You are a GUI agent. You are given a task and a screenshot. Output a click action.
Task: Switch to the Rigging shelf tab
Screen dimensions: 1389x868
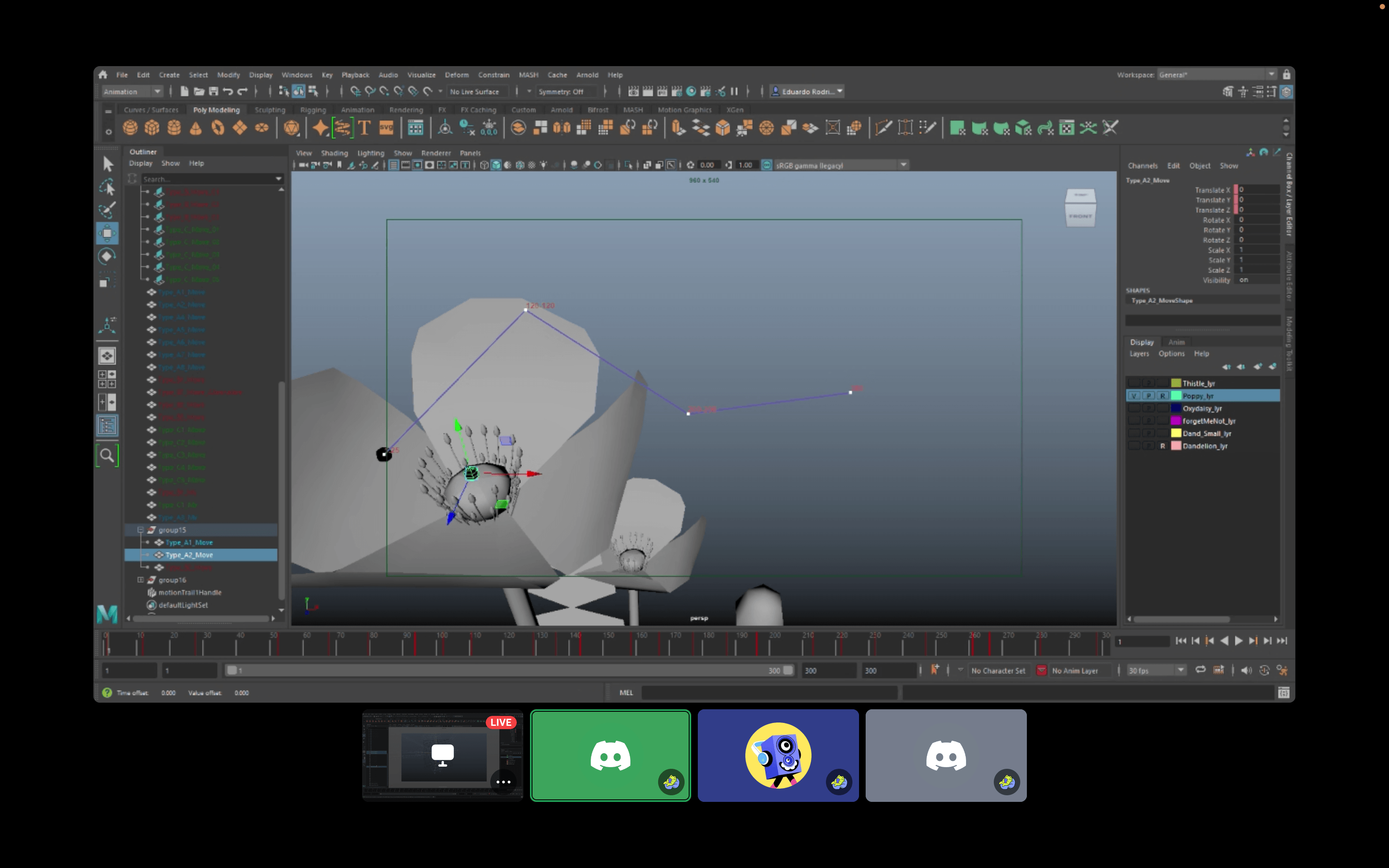(x=313, y=110)
